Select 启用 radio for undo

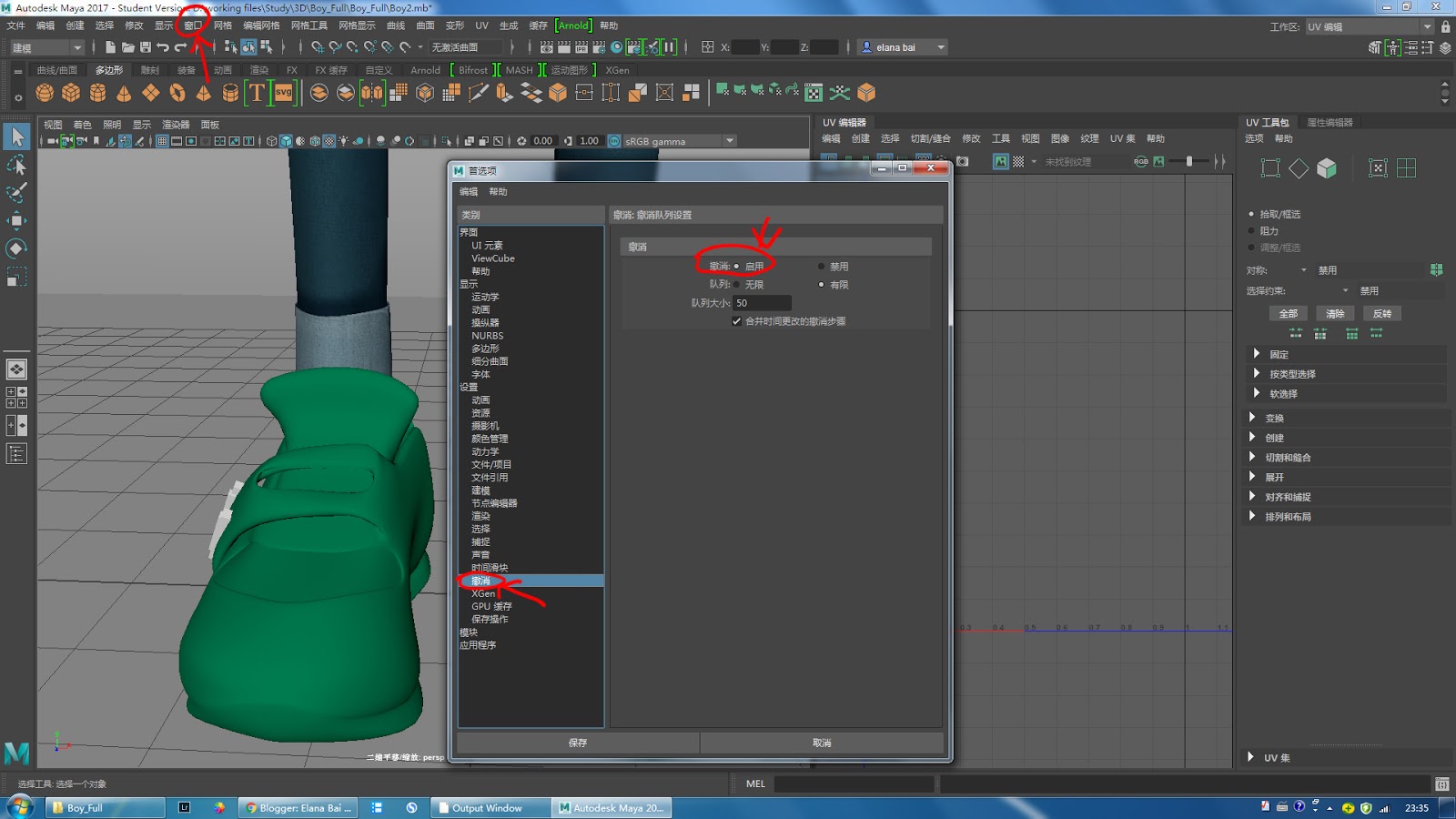pos(736,267)
